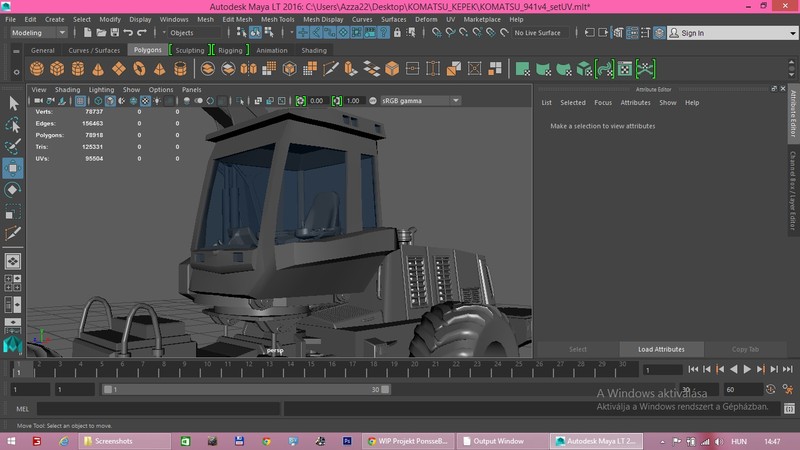Click the current frame field in timeline
800x450 pixels.
point(662,370)
